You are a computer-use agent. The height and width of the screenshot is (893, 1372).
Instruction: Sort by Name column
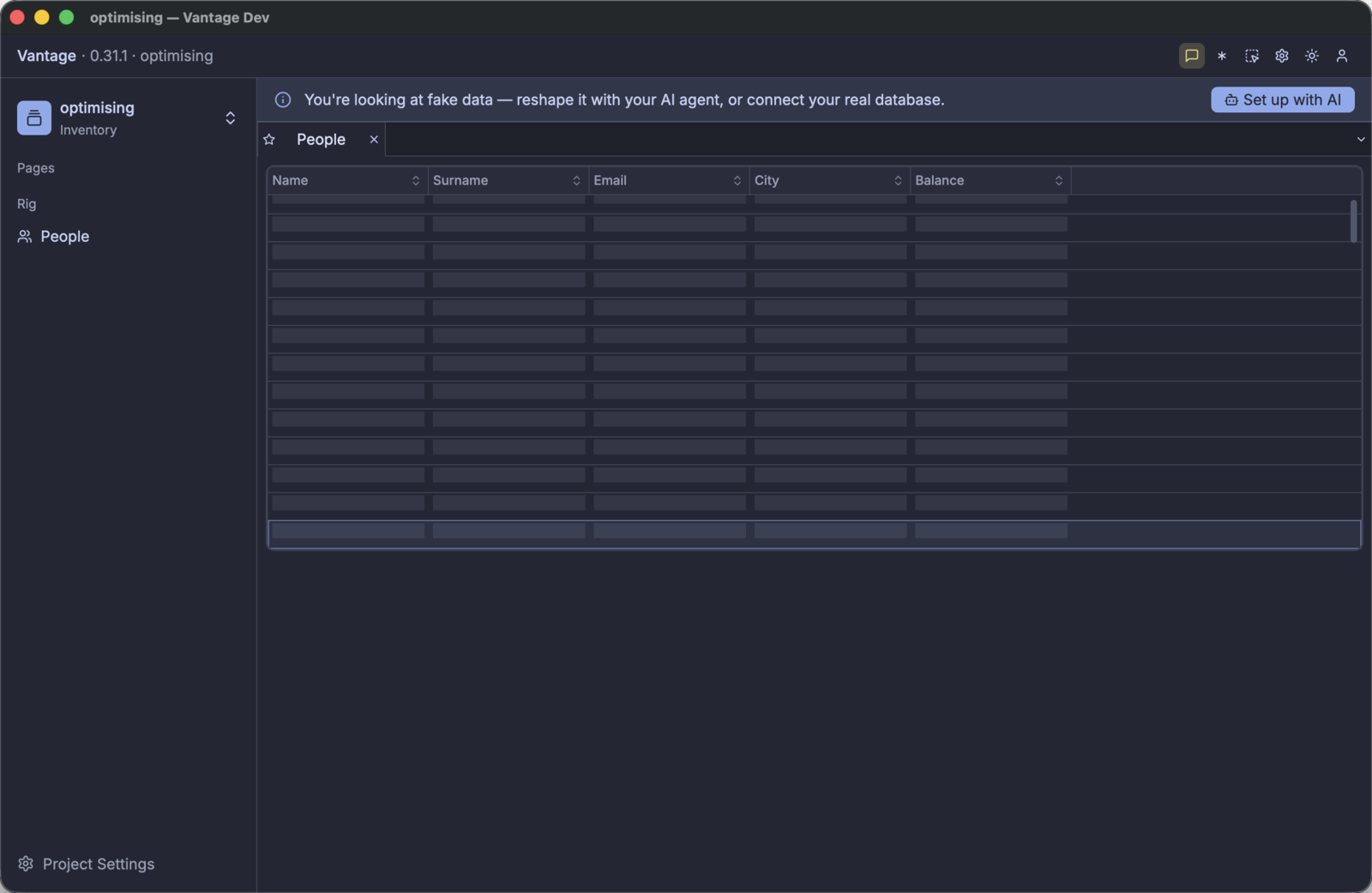pyautogui.click(x=415, y=180)
